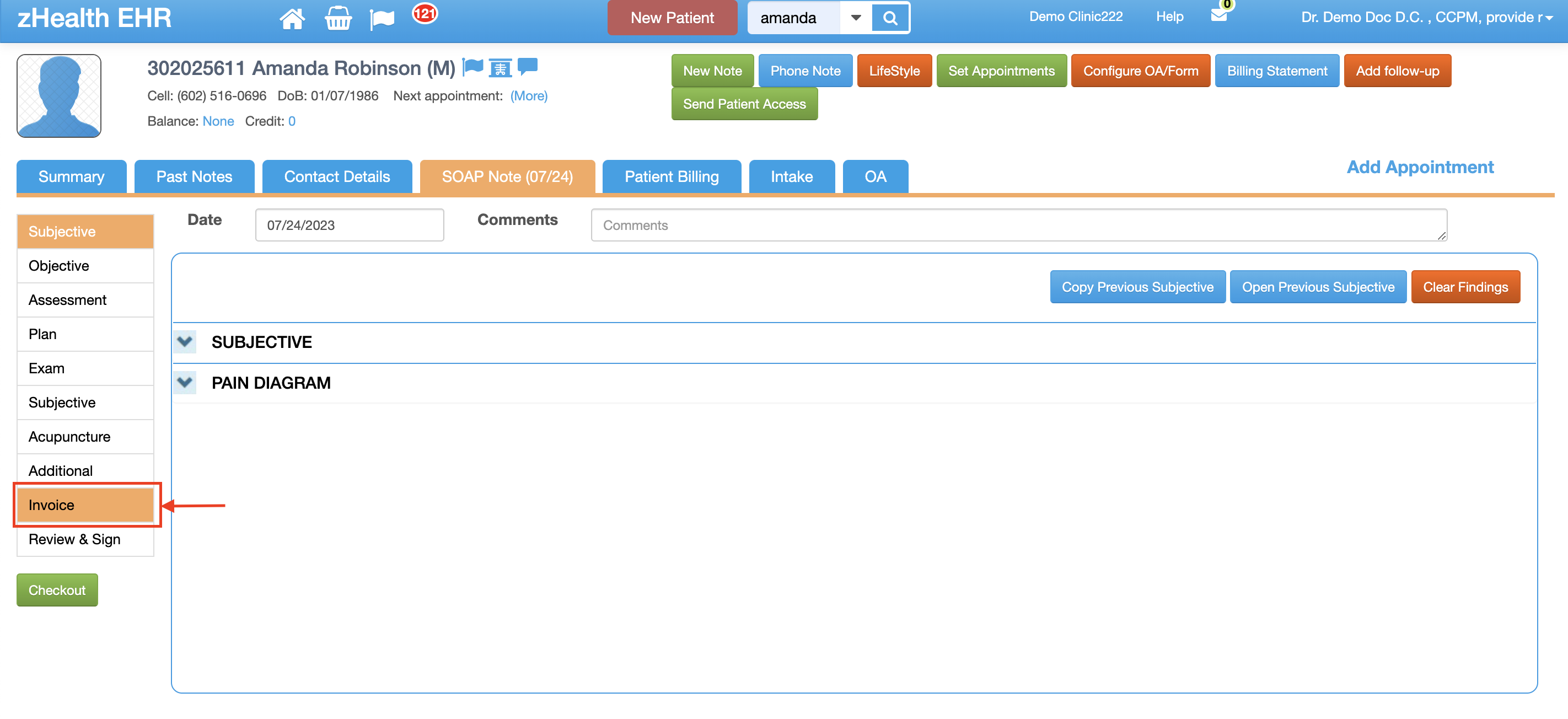Select Additional in the sidebar
1568x719 pixels.
click(85, 470)
